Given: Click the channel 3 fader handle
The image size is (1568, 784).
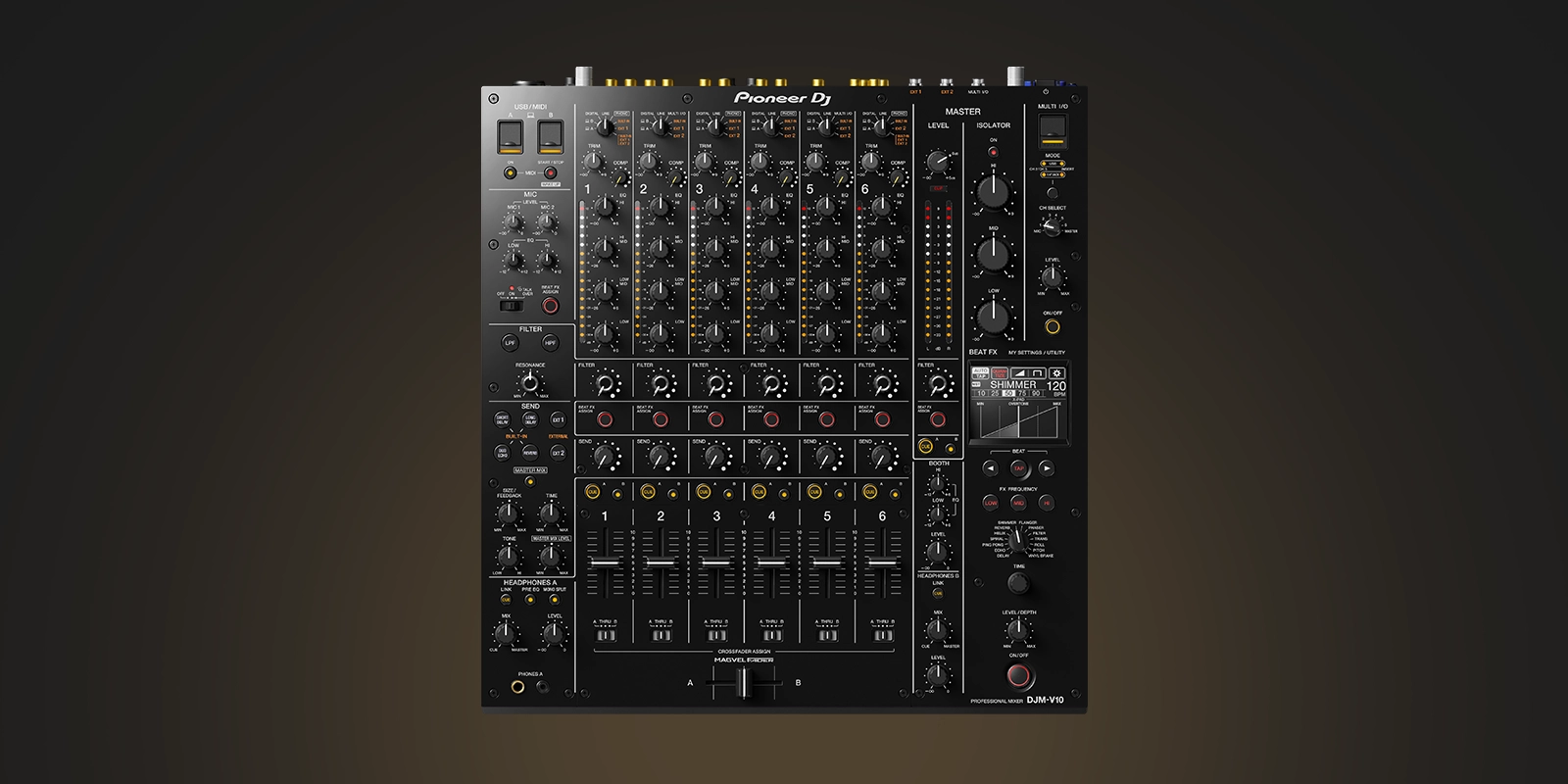Looking at the screenshot, I should [x=715, y=563].
